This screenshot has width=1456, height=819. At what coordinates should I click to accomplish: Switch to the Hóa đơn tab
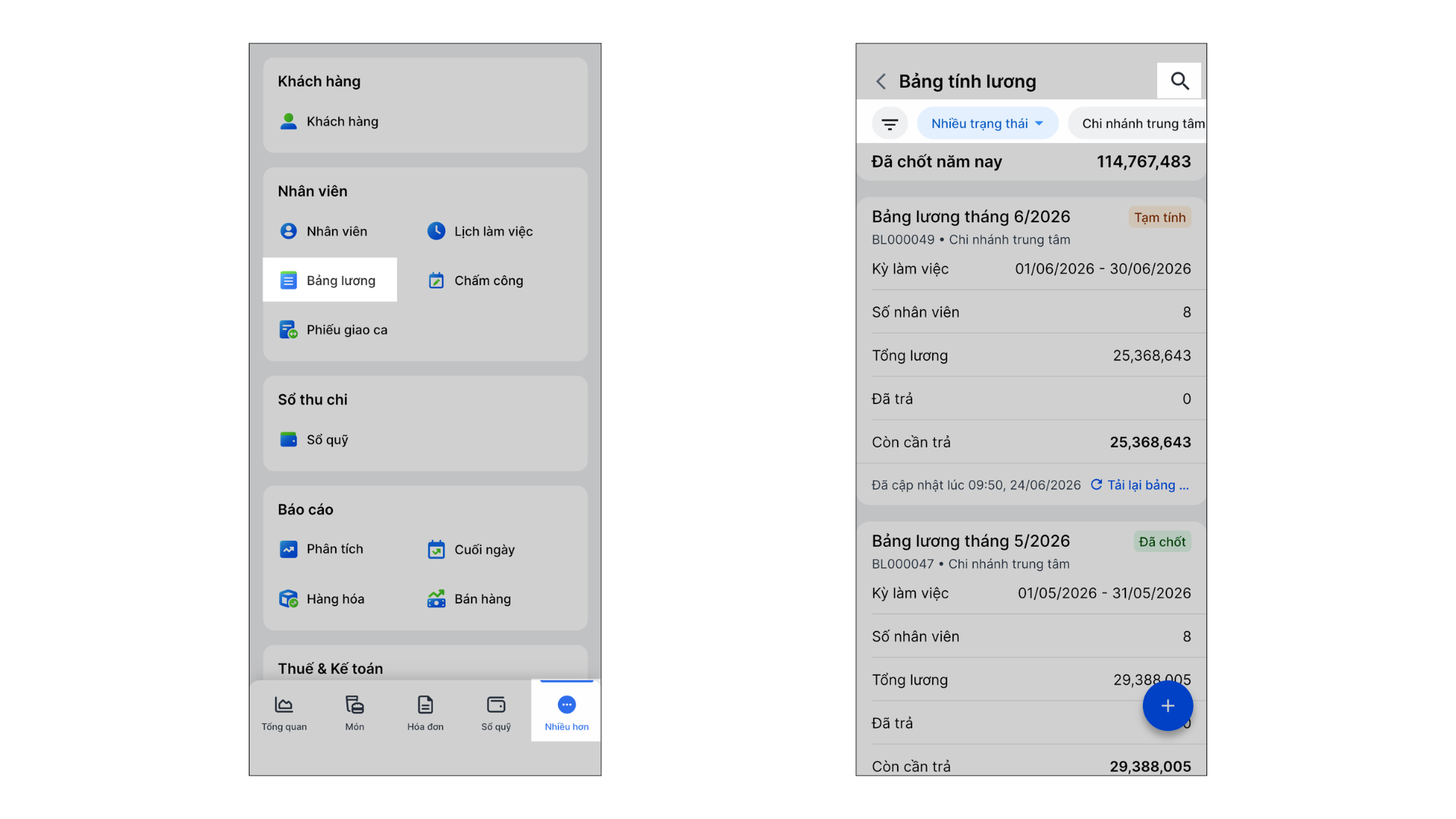point(425,713)
